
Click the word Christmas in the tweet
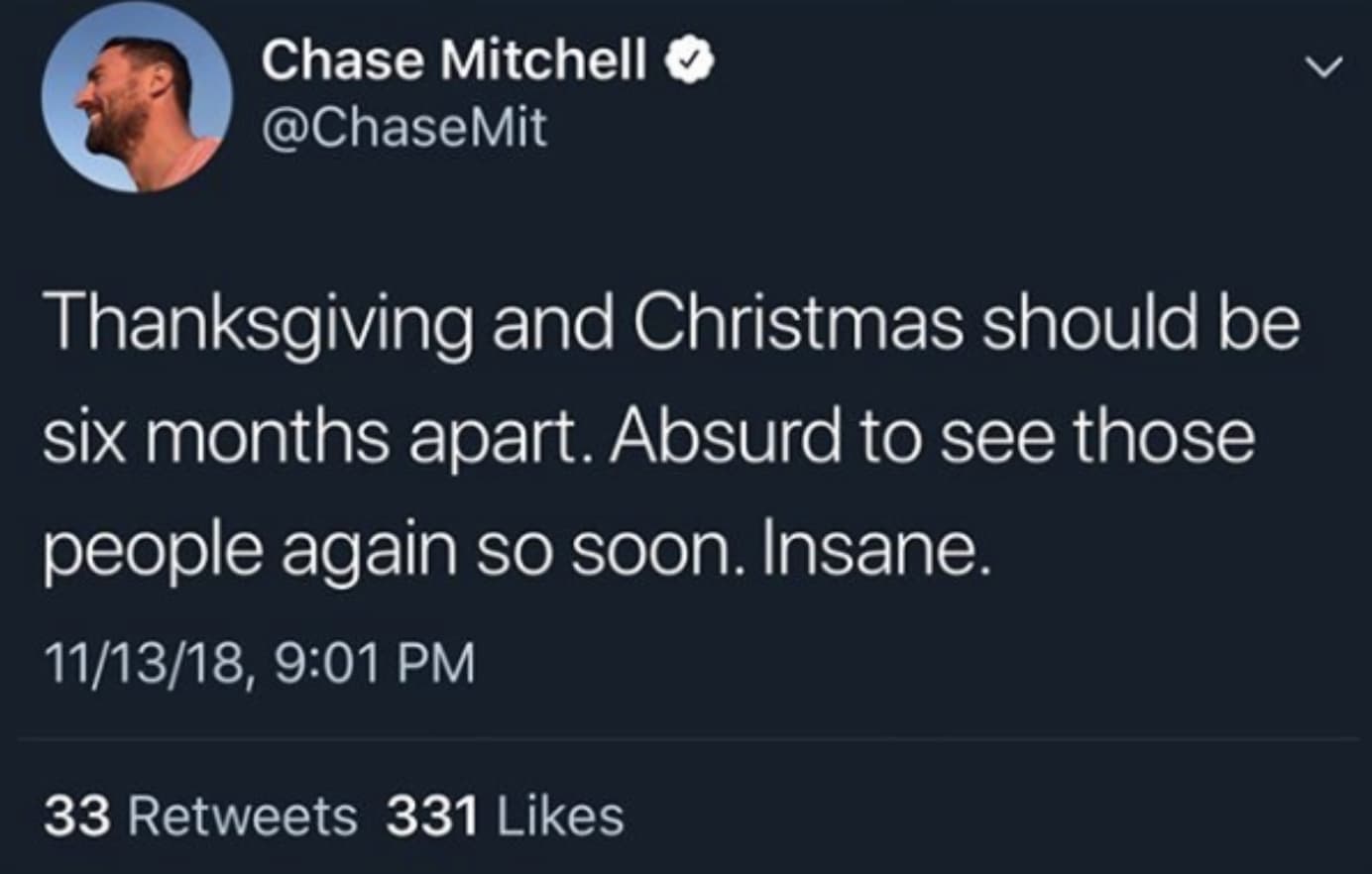(797, 322)
